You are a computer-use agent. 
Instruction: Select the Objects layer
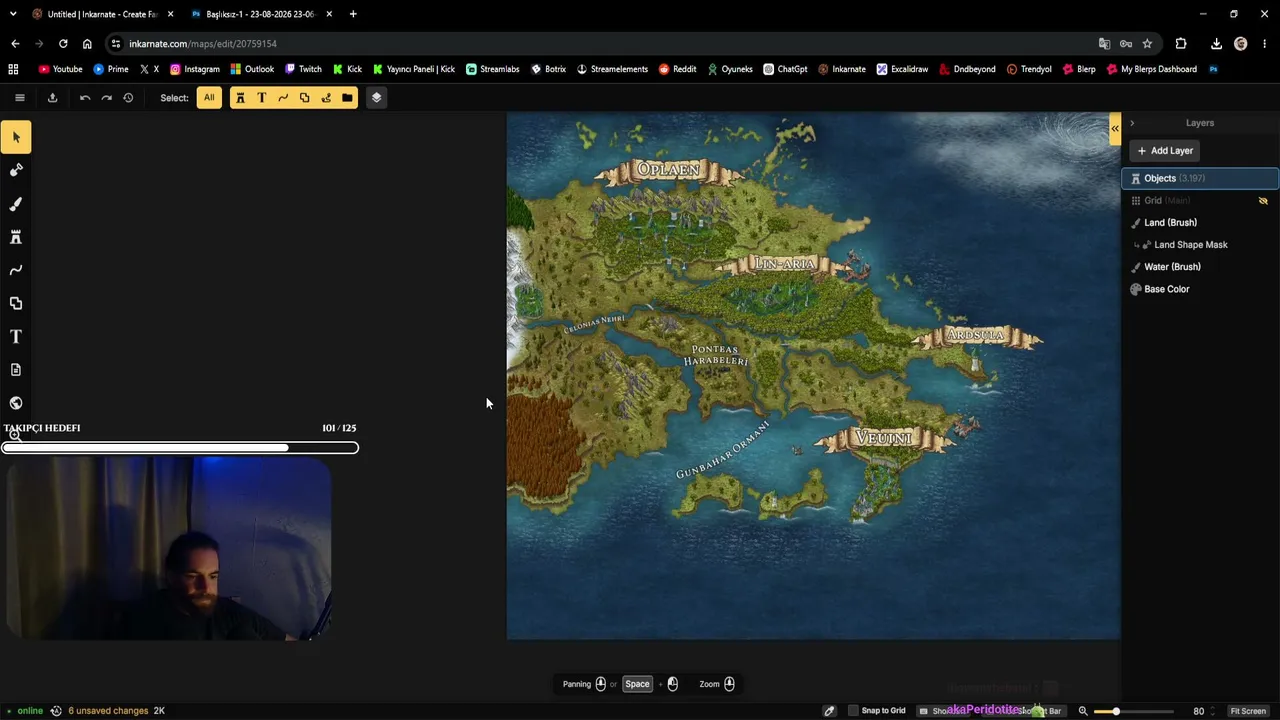[1200, 178]
